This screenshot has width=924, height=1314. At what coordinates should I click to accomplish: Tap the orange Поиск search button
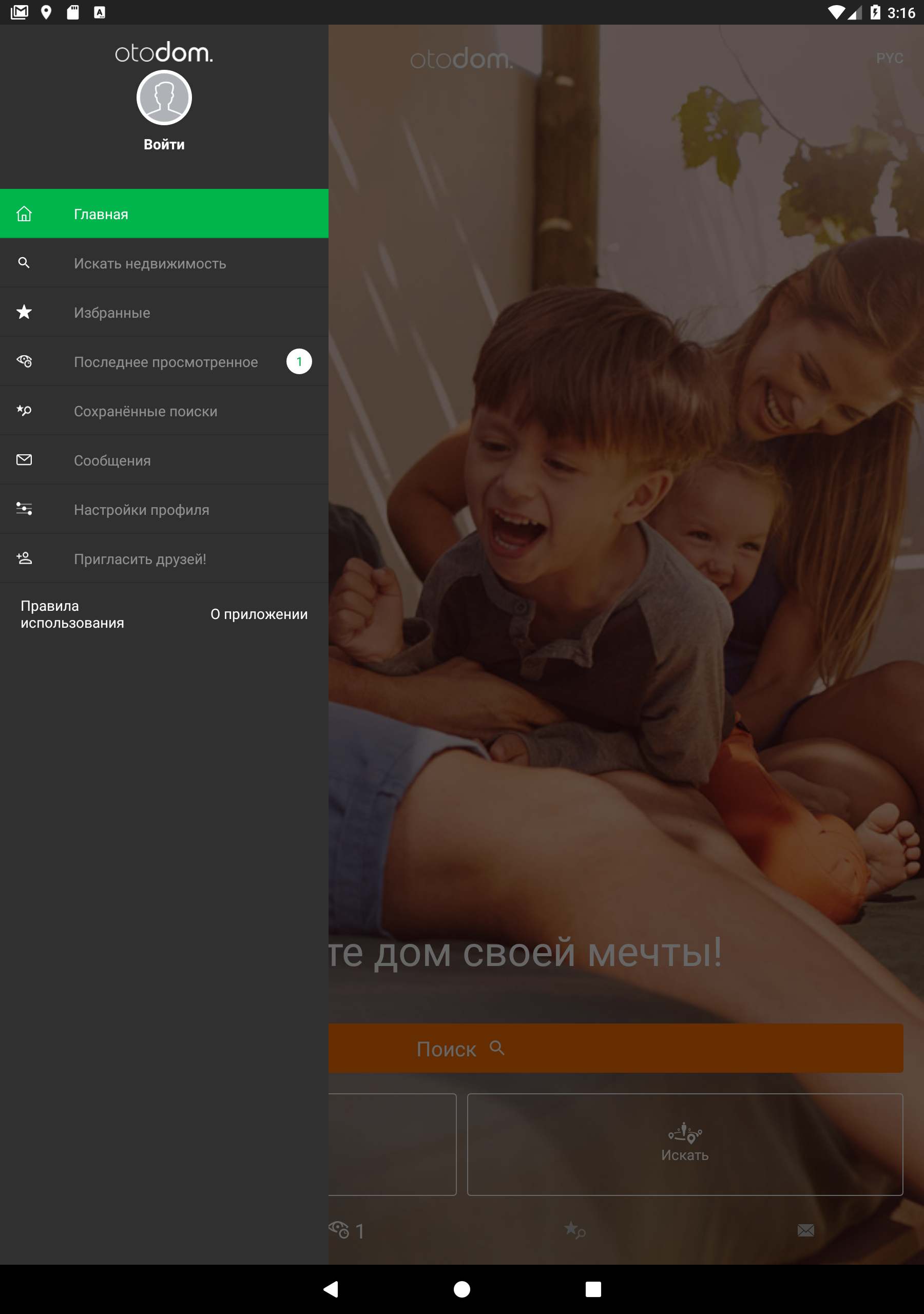coord(616,1049)
